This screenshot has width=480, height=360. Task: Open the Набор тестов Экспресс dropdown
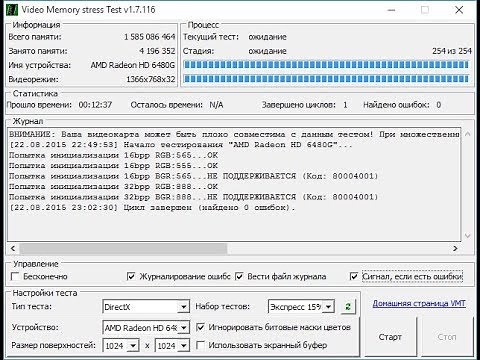point(328,307)
